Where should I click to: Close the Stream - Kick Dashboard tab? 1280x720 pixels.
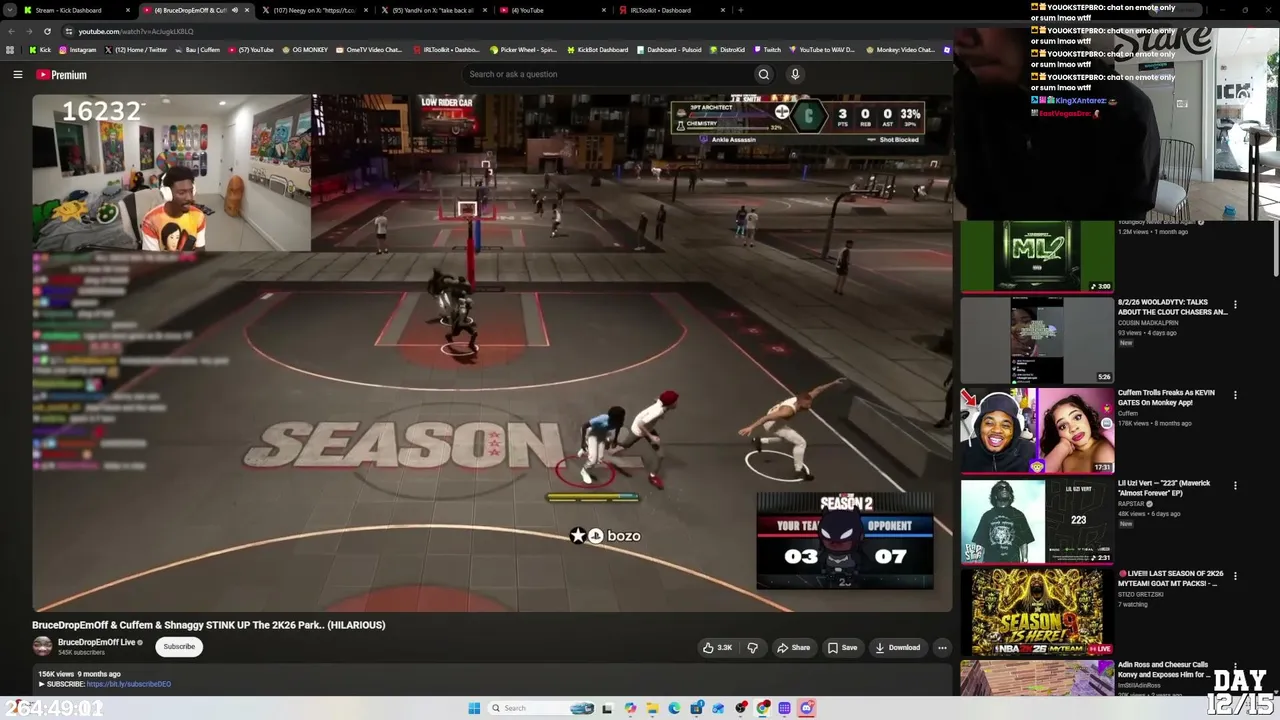[128, 10]
